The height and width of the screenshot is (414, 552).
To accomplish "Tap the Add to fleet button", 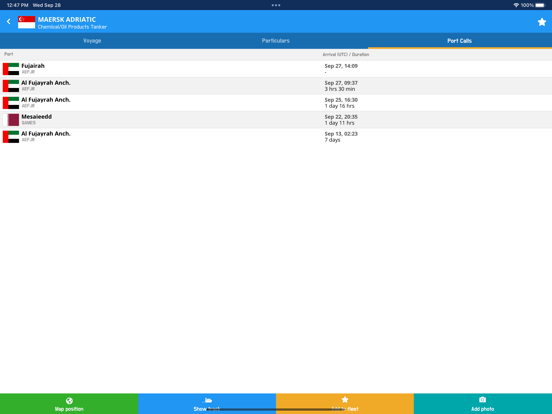I will click(x=345, y=404).
